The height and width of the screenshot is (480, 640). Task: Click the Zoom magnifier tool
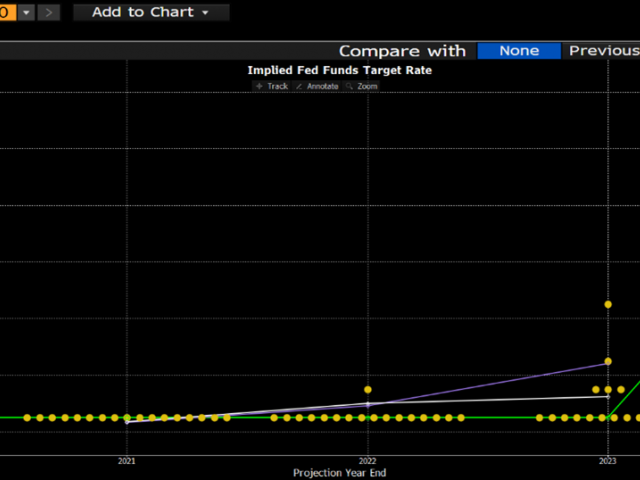362,87
